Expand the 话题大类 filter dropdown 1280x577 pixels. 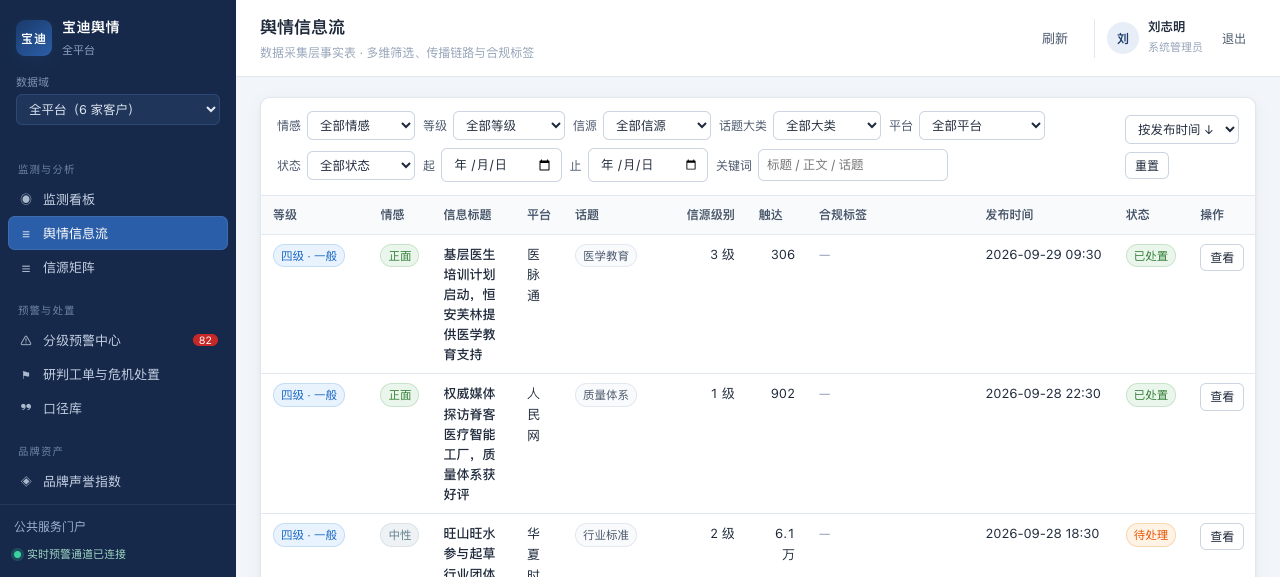[x=827, y=125]
